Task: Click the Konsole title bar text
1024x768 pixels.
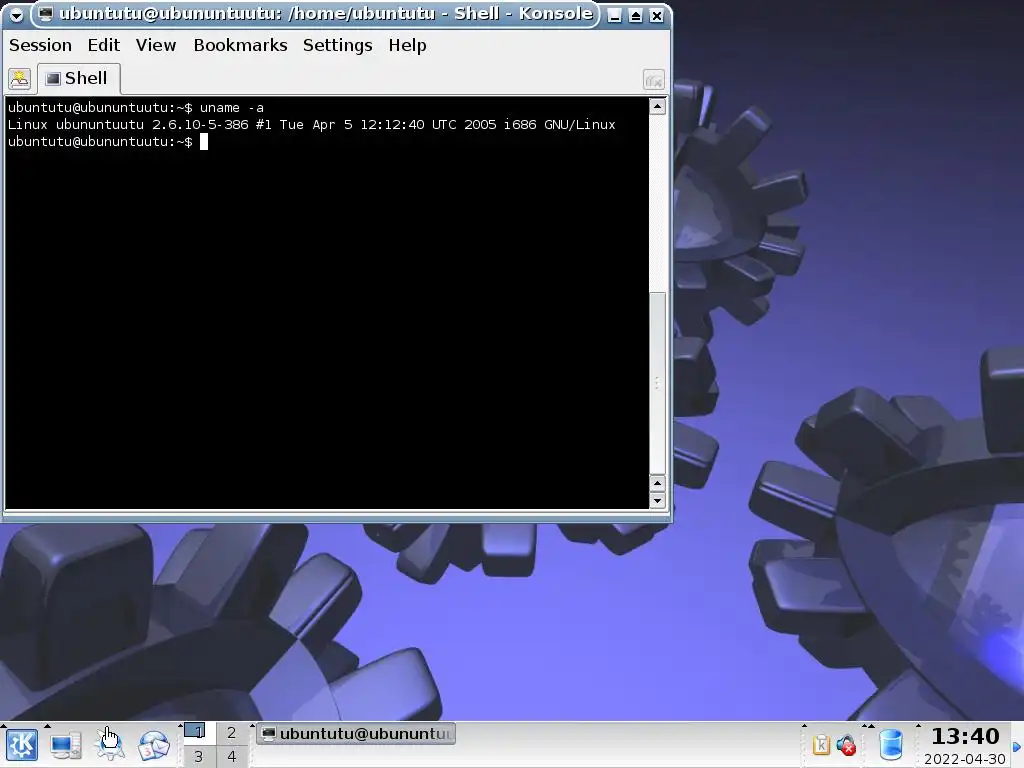Action: click(326, 14)
